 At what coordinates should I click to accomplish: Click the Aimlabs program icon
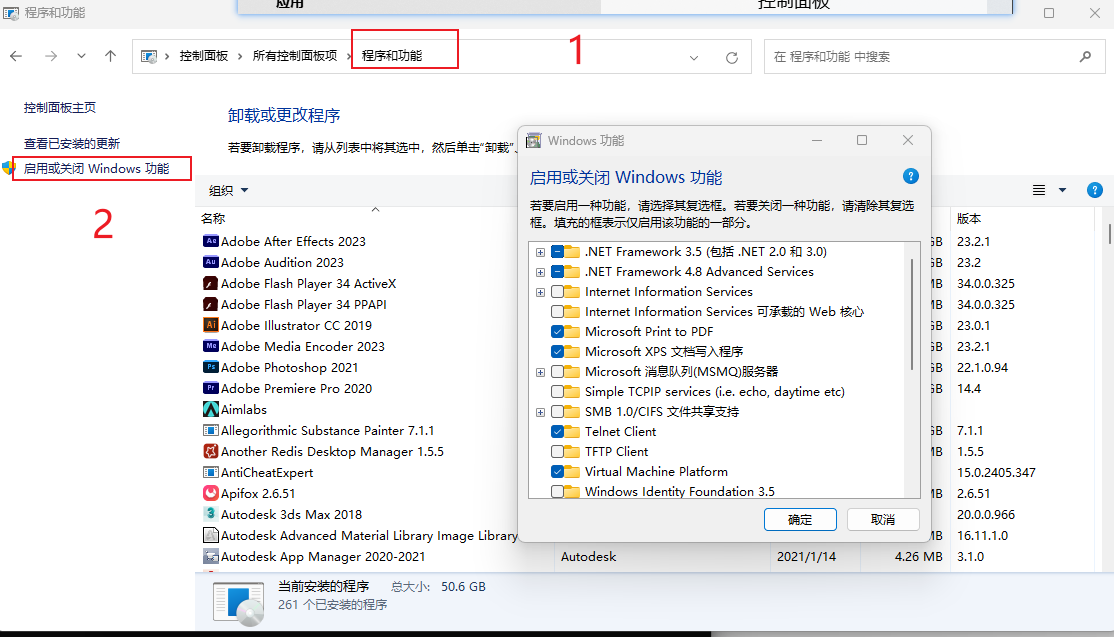tap(210, 409)
